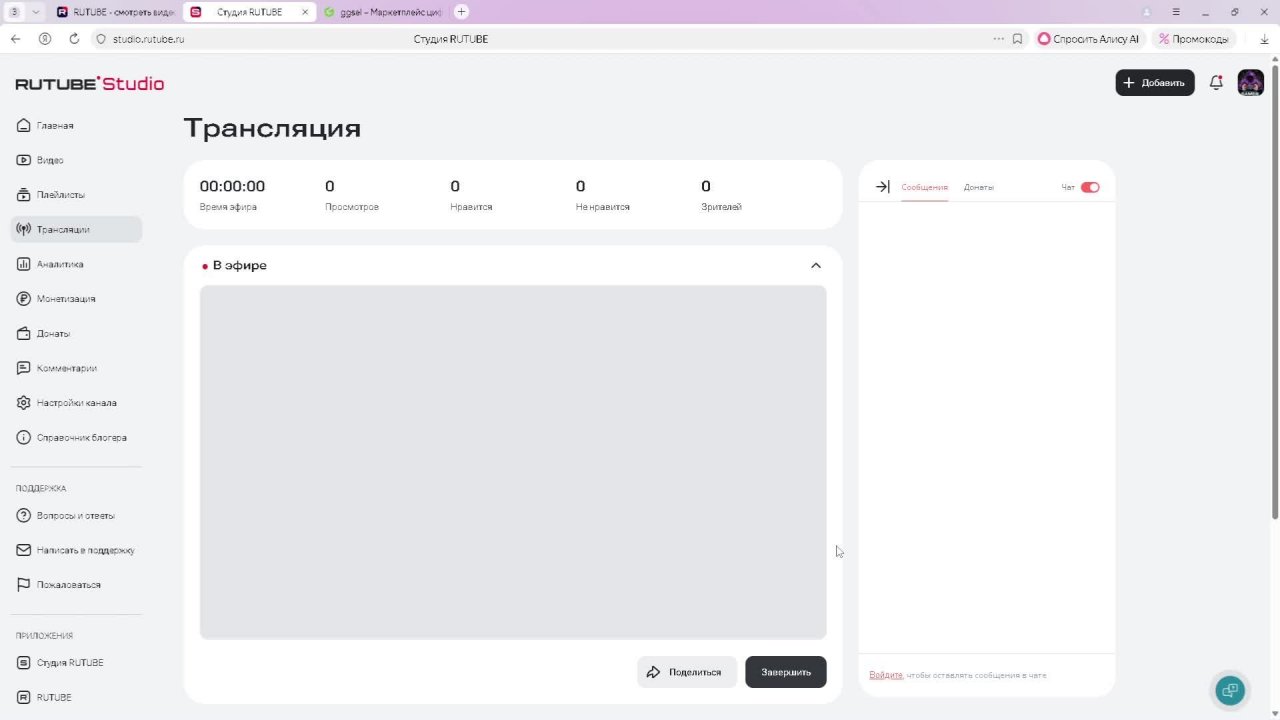Click the Нравится counter label
This screenshot has width=1280, height=720.
click(471, 207)
